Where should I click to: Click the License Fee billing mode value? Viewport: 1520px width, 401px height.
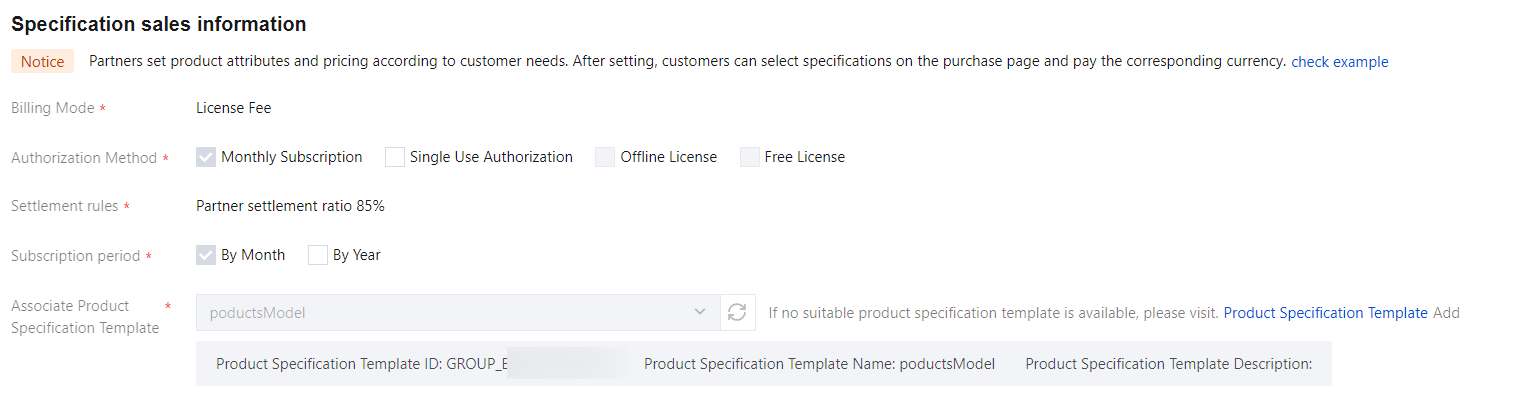pyautogui.click(x=233, y=108)
